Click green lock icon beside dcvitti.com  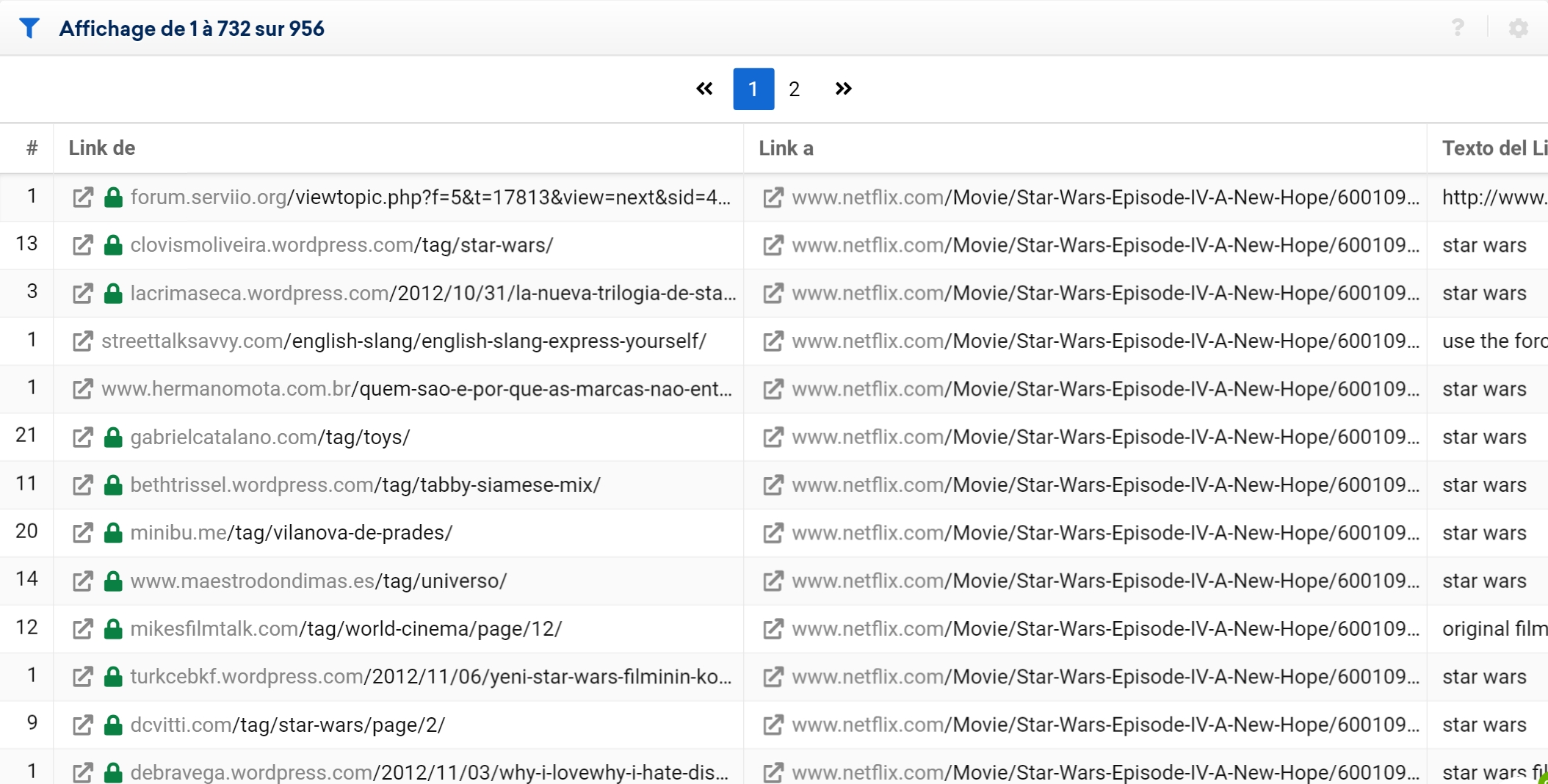[x=113, y=725]
